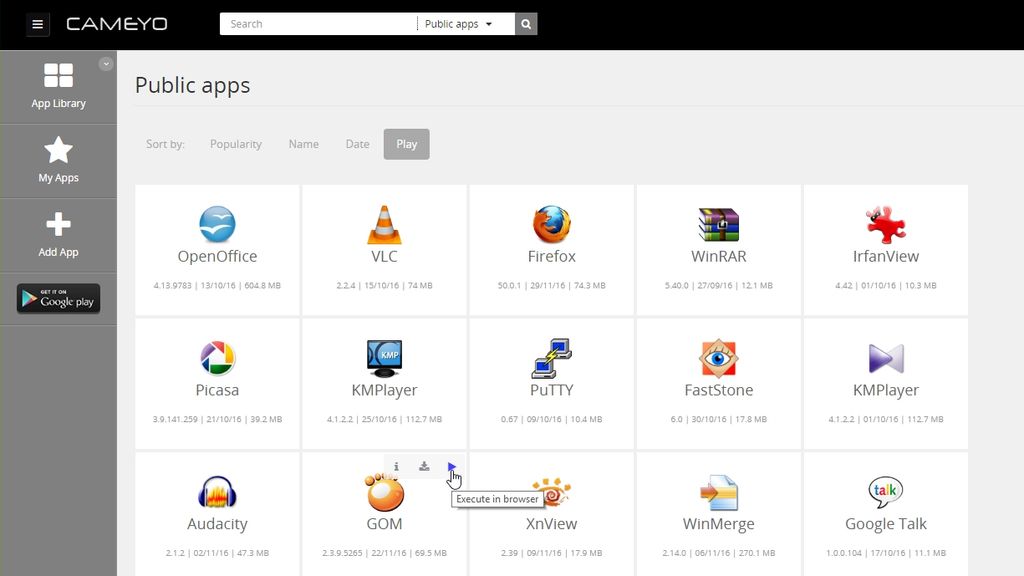
Task: Get Cameyo on Google Play
Action: (x=58, y=298)
